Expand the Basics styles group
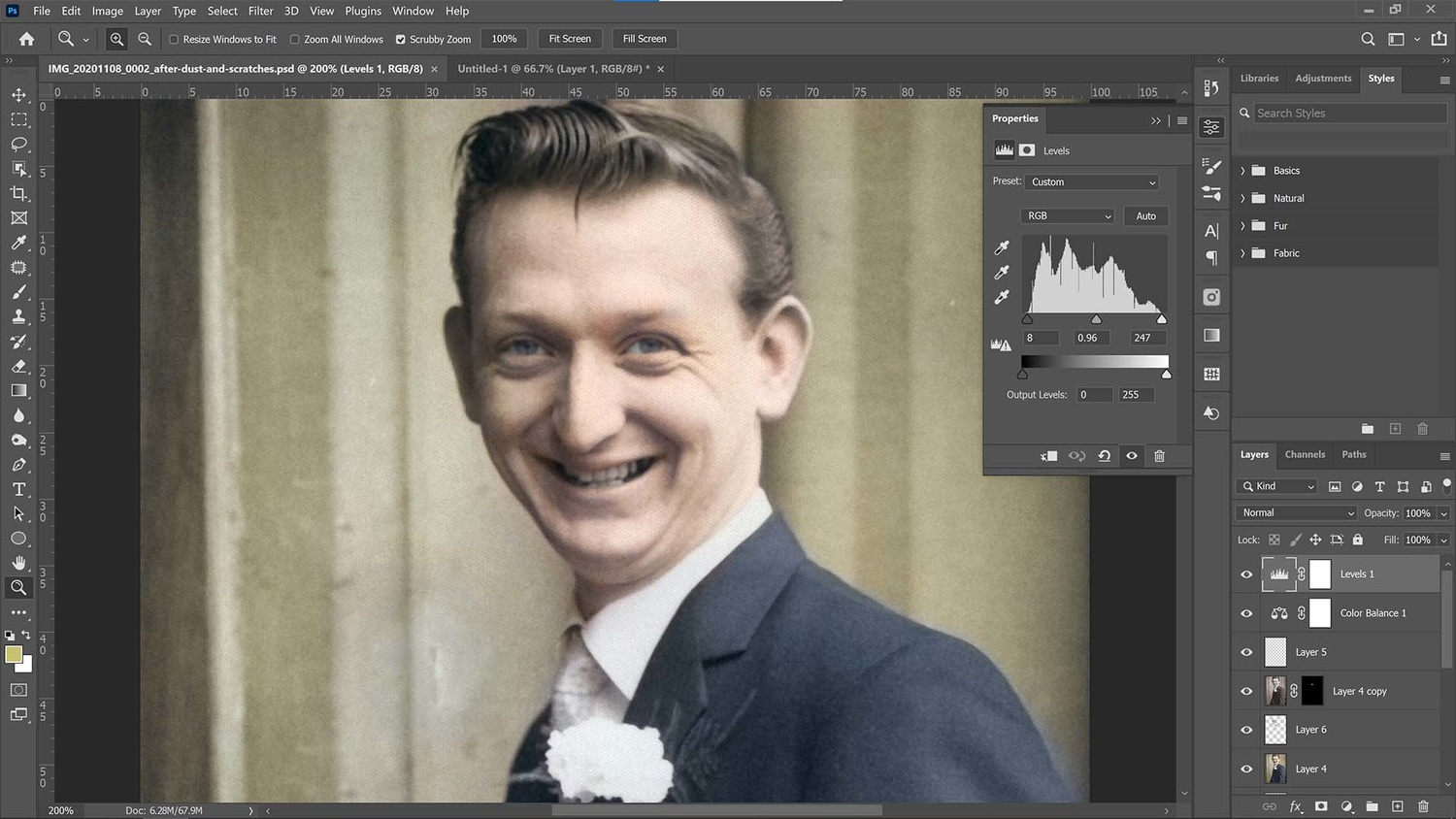The width and height of the screenshot is (1456, 819). (x=1243, y=170)
